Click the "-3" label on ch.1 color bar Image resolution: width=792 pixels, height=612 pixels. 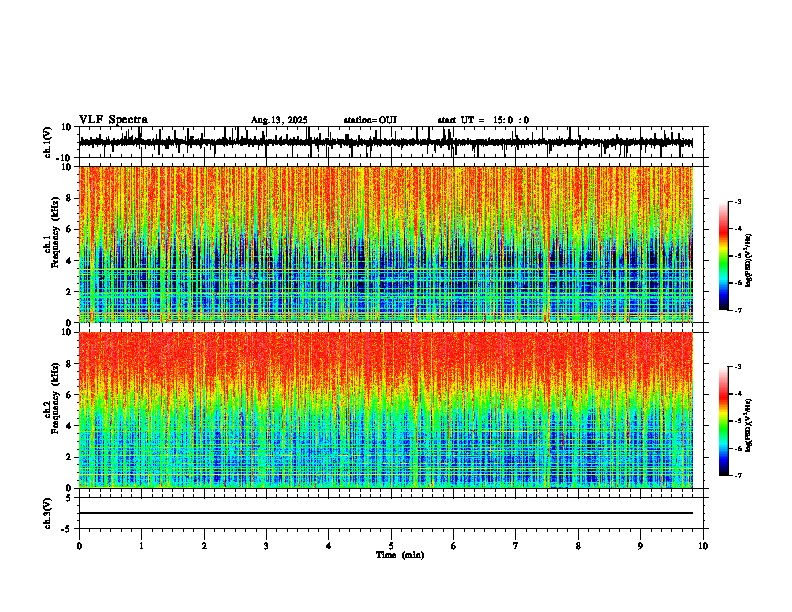tap(737, 202)
